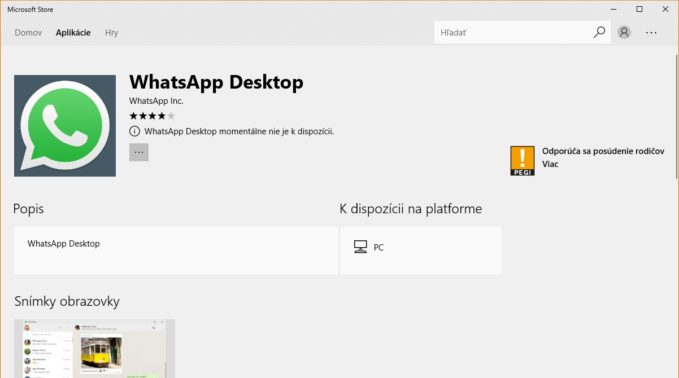The width and height of the screenshot is (679, 378).
Task: Click the vertical scrollbar on right edge
Action: pyautogui.click(x=676, y=117)
